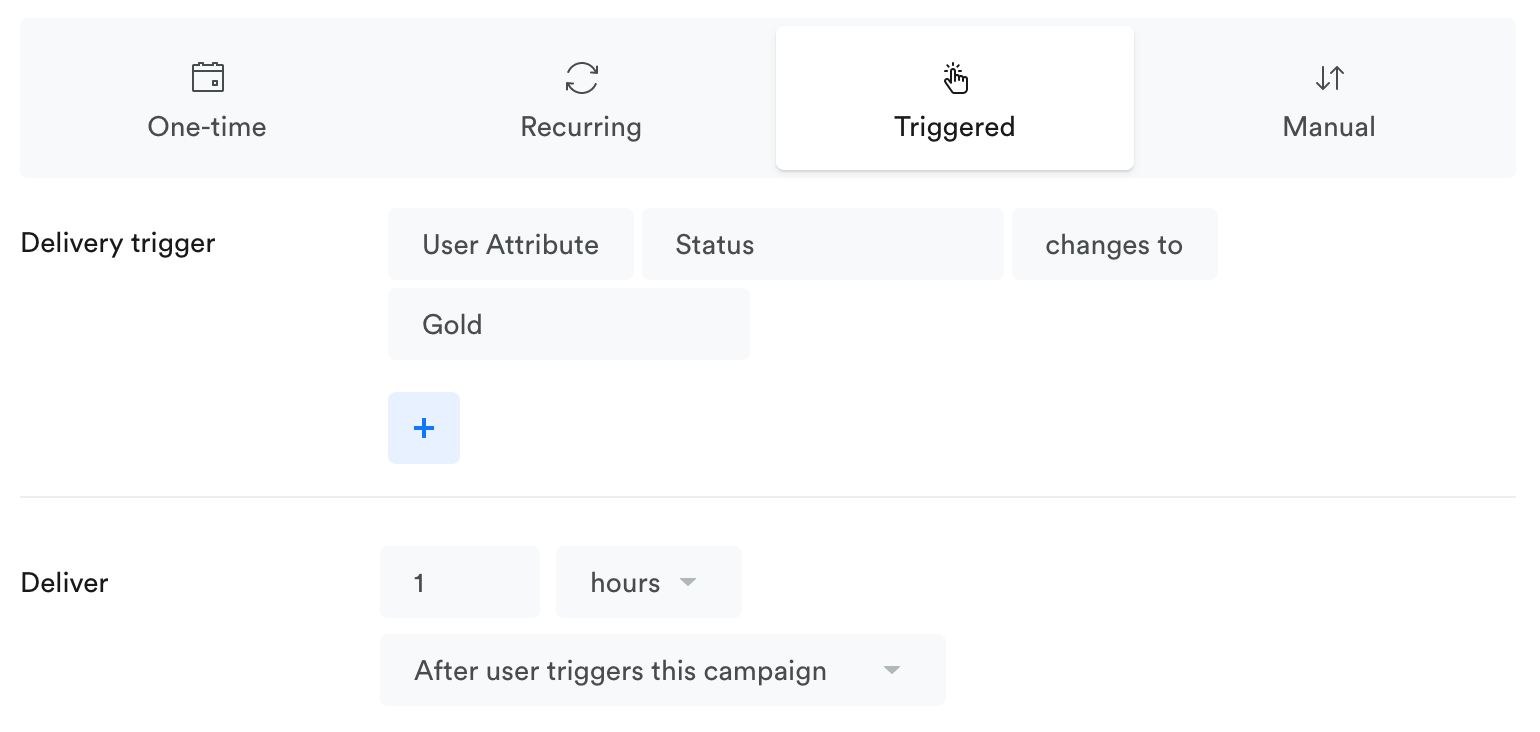Add a new delivery trigger with plus
The image size is (1540, 732).
point(424,428)
